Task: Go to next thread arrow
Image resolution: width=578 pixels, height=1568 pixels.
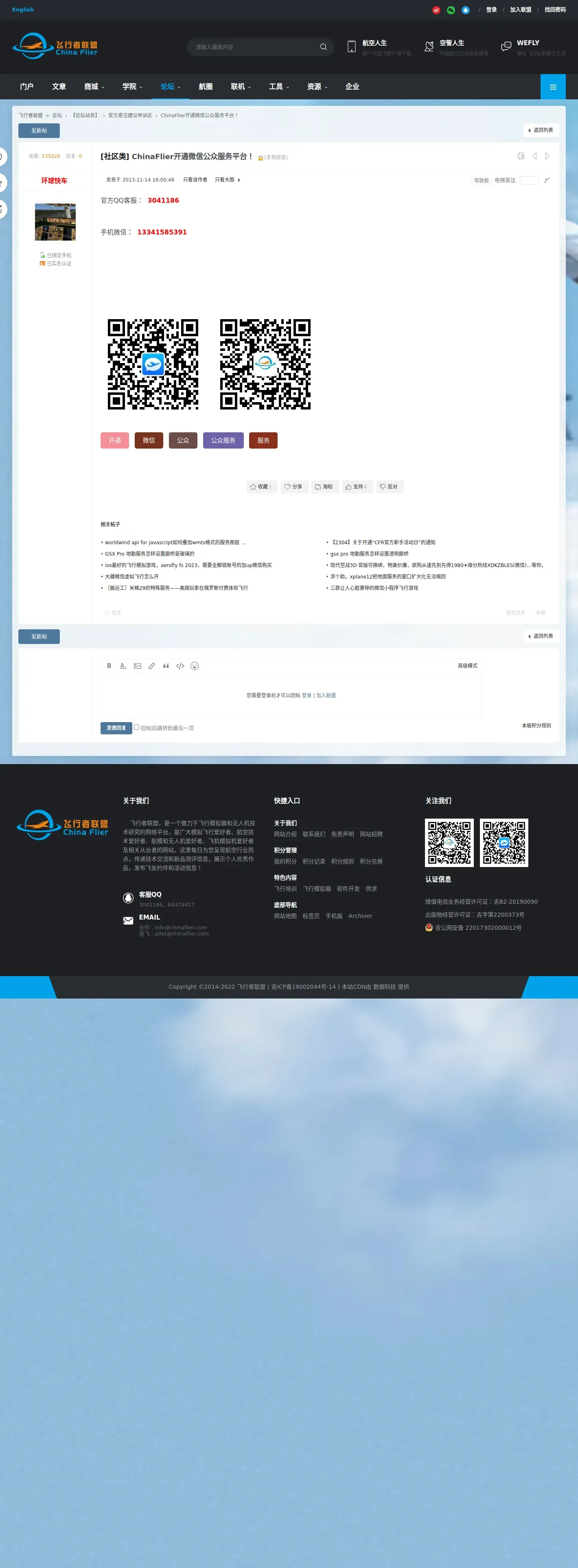Action: click(x=547, y=156)
